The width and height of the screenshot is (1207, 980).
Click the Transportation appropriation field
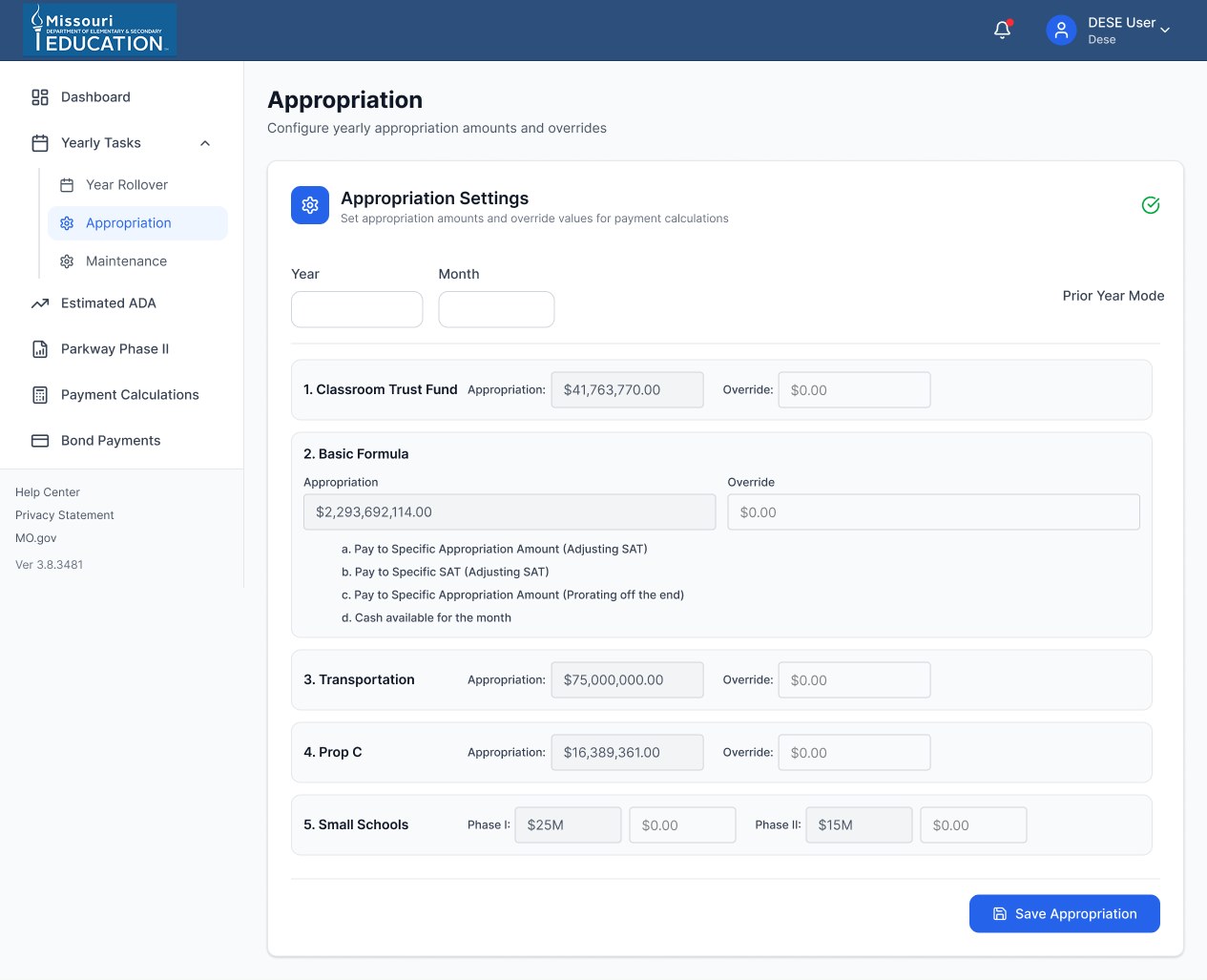628,680
